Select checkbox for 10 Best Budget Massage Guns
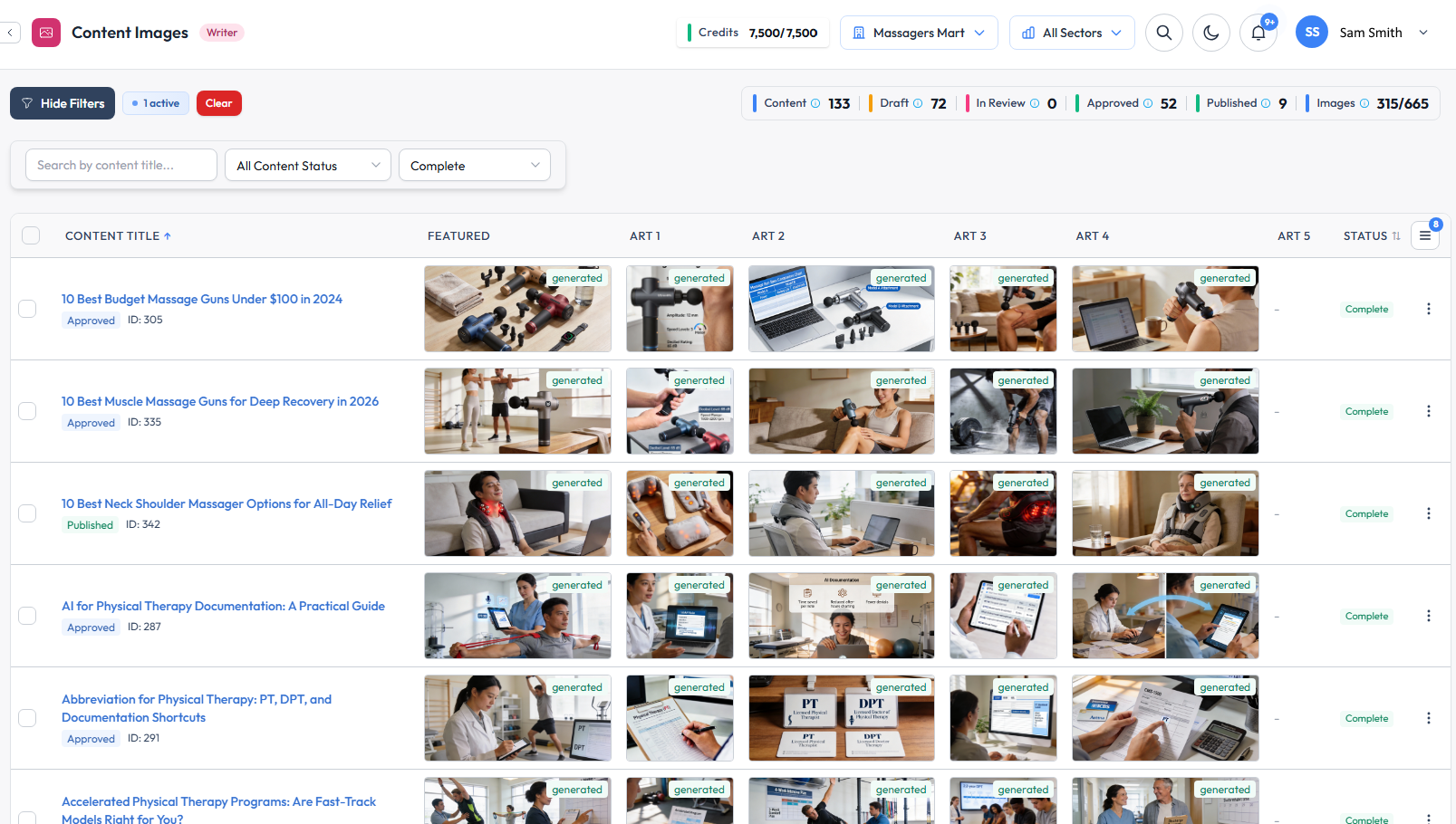This screenshot has height=824, width=1456. (27, 309)
